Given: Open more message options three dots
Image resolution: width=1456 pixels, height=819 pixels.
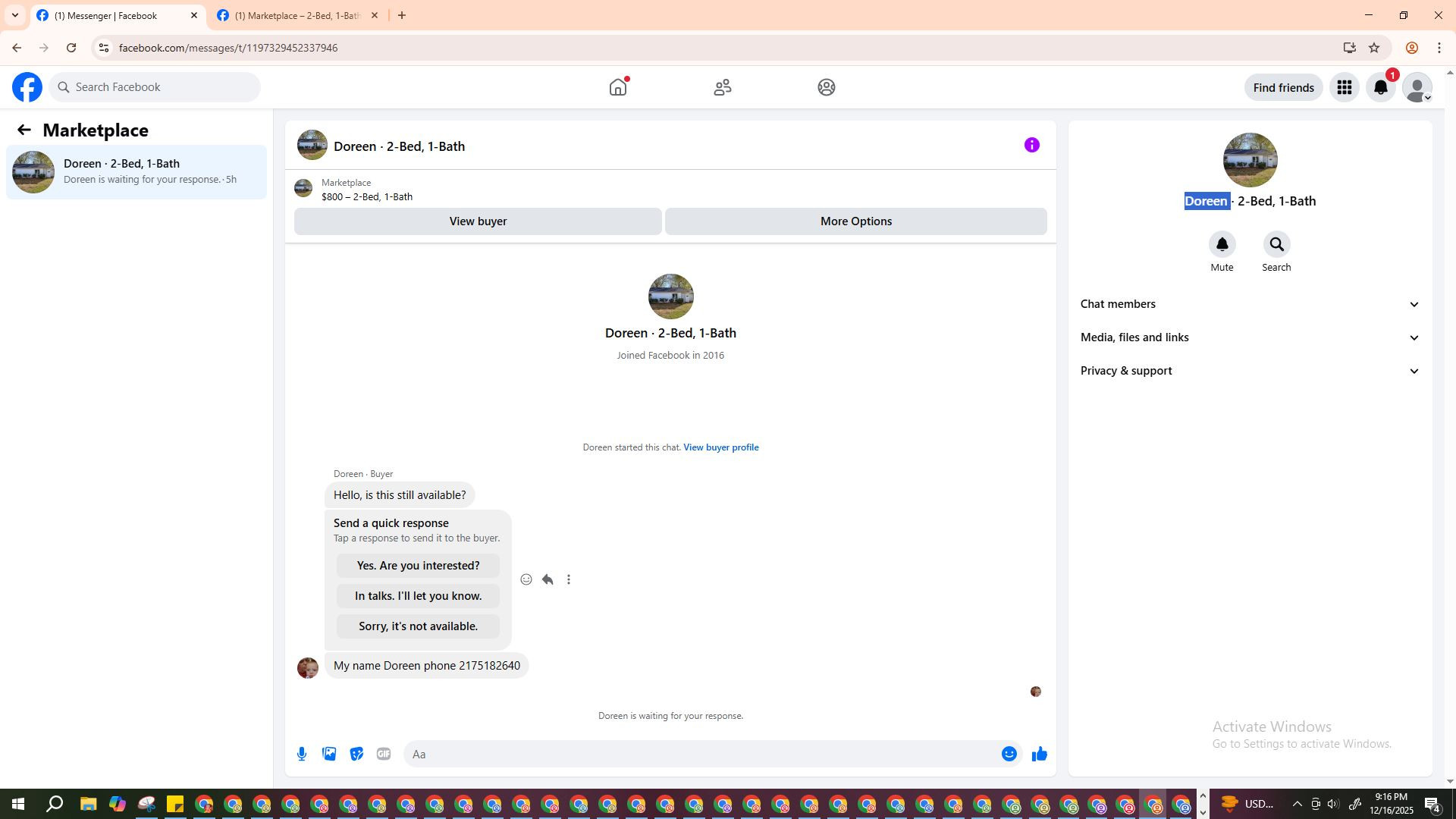Looking at the screenshot, I should pyautogui.click(x=569, y=579).
